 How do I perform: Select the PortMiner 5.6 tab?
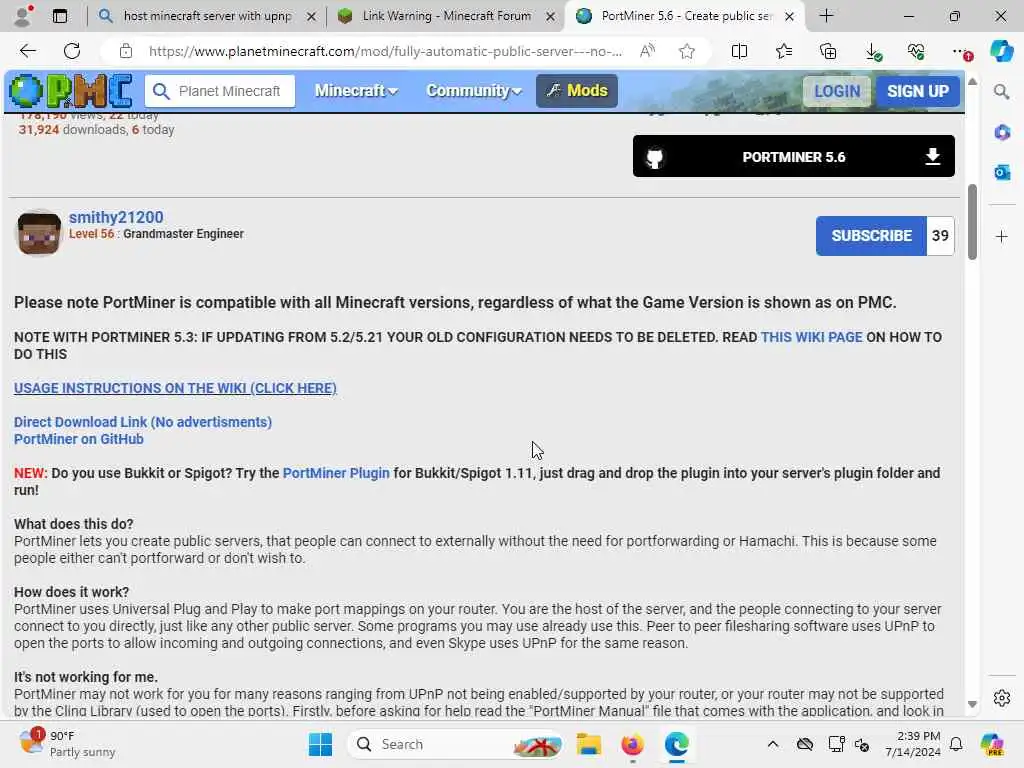686,16
